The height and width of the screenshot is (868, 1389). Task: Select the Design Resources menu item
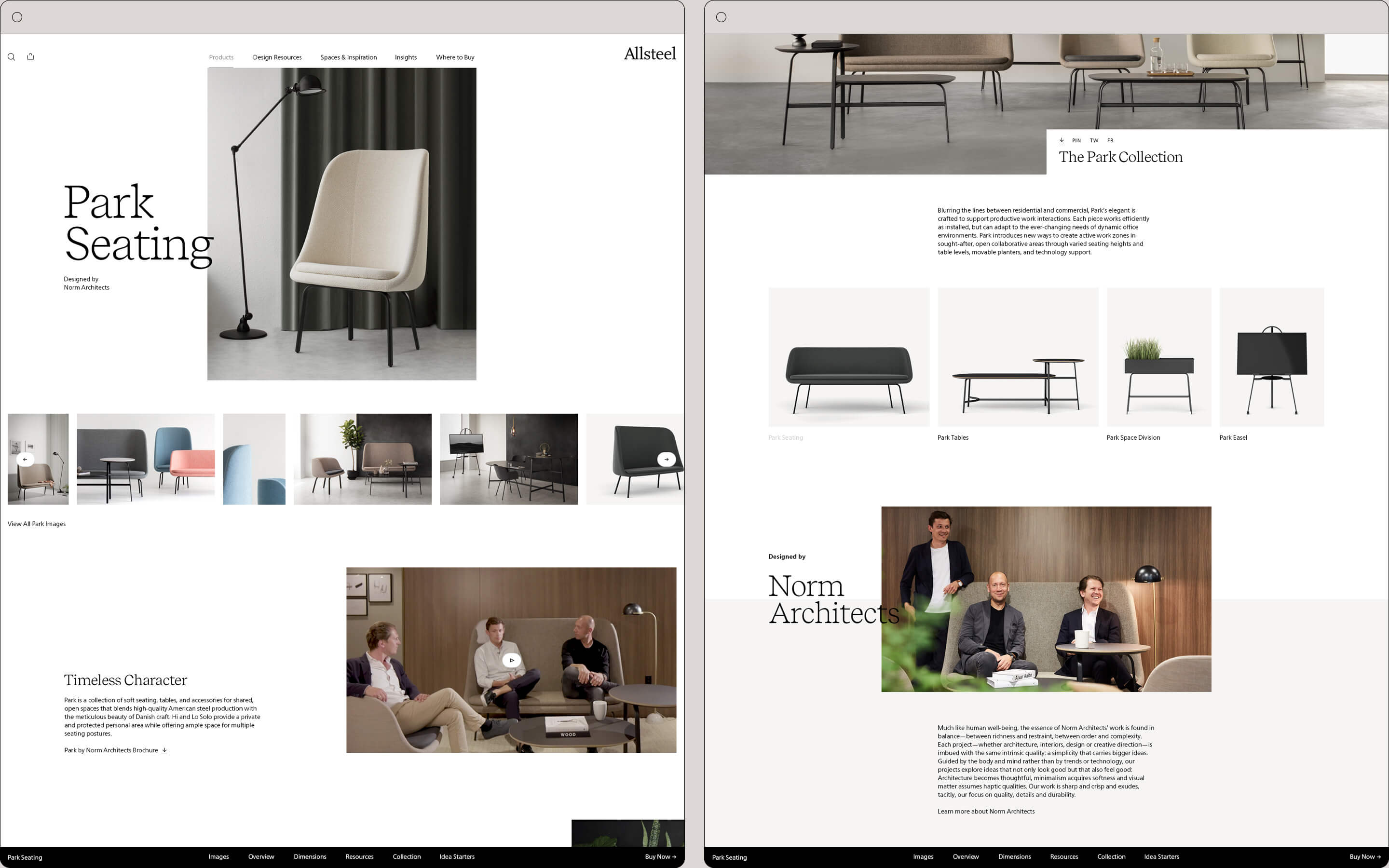pyautogui.click(x=277, y=57)
